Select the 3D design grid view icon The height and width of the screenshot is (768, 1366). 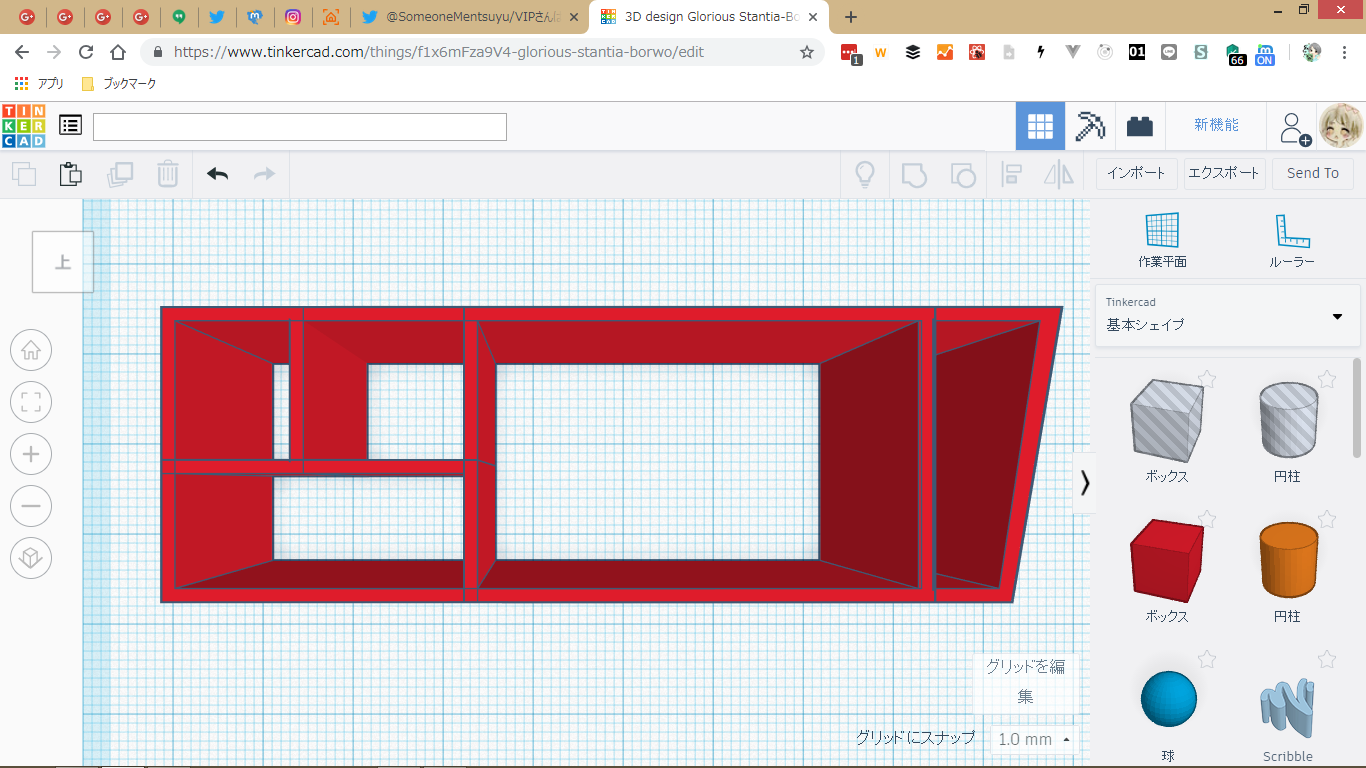1040,126
